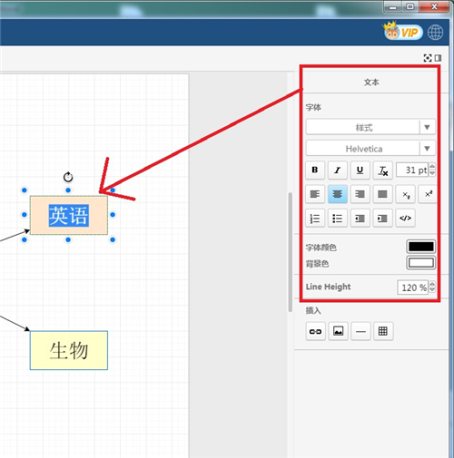This screenshot has height=458, width=454.
Task: Click the VIP badge button
Action: pos(403,32)
